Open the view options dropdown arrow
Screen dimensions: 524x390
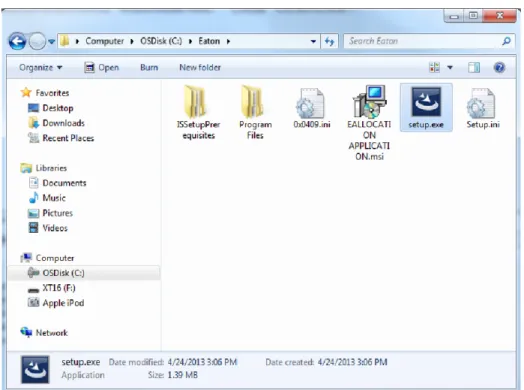tap(450, 68)
